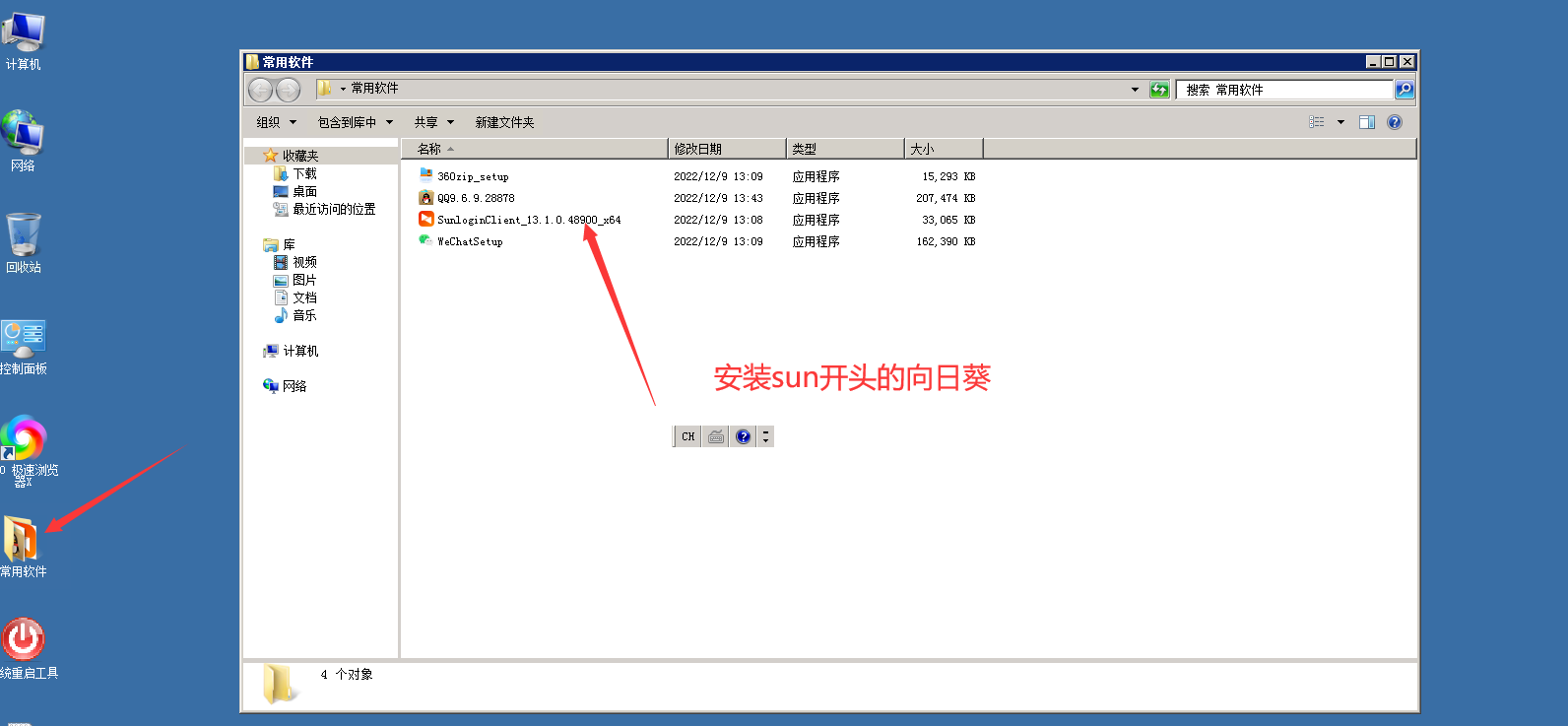
Task: Click the QQ9.6.9.28878 file name
Action: [476, 198]
